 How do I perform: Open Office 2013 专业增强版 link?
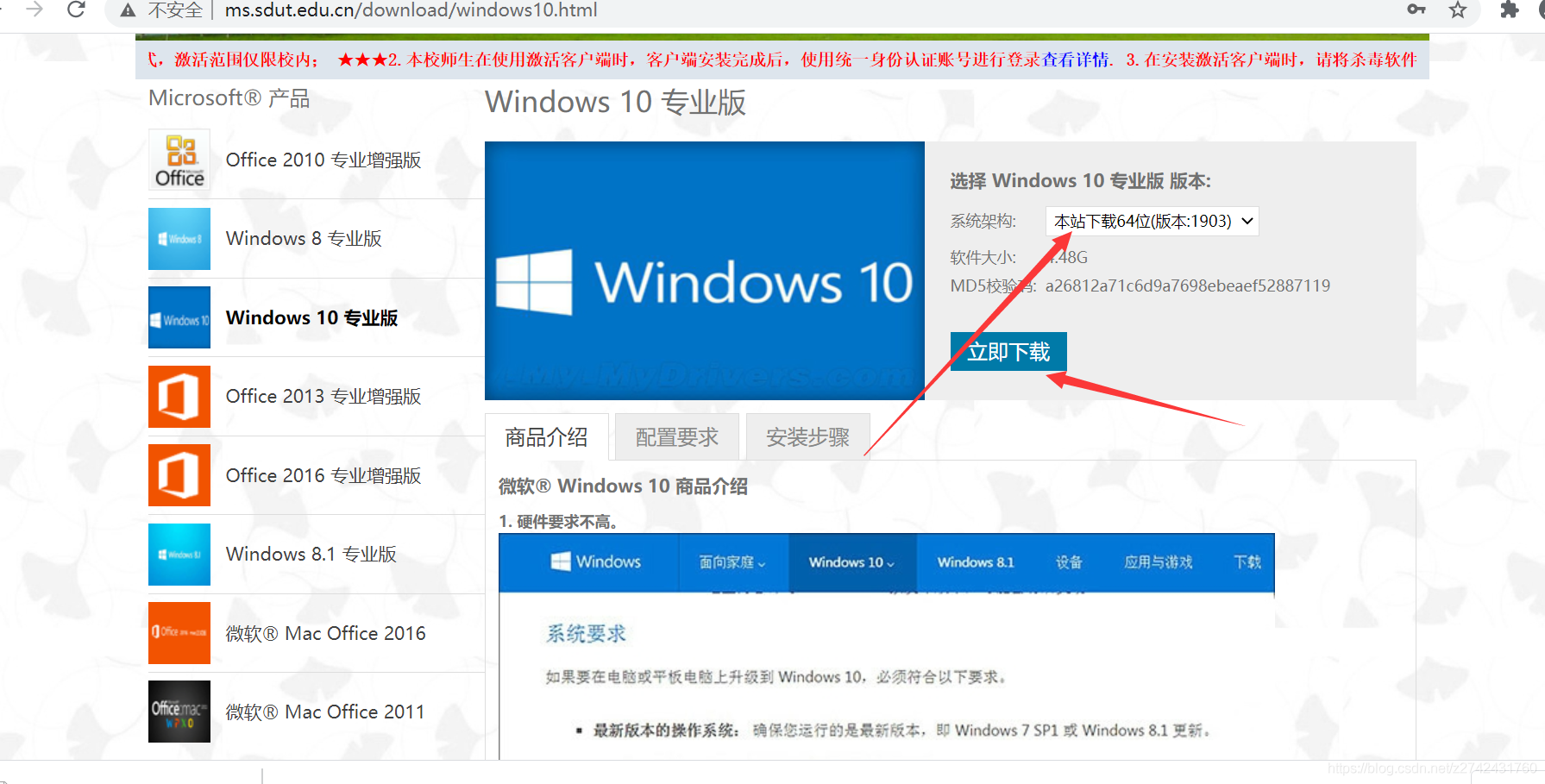(x=323, y=397)
